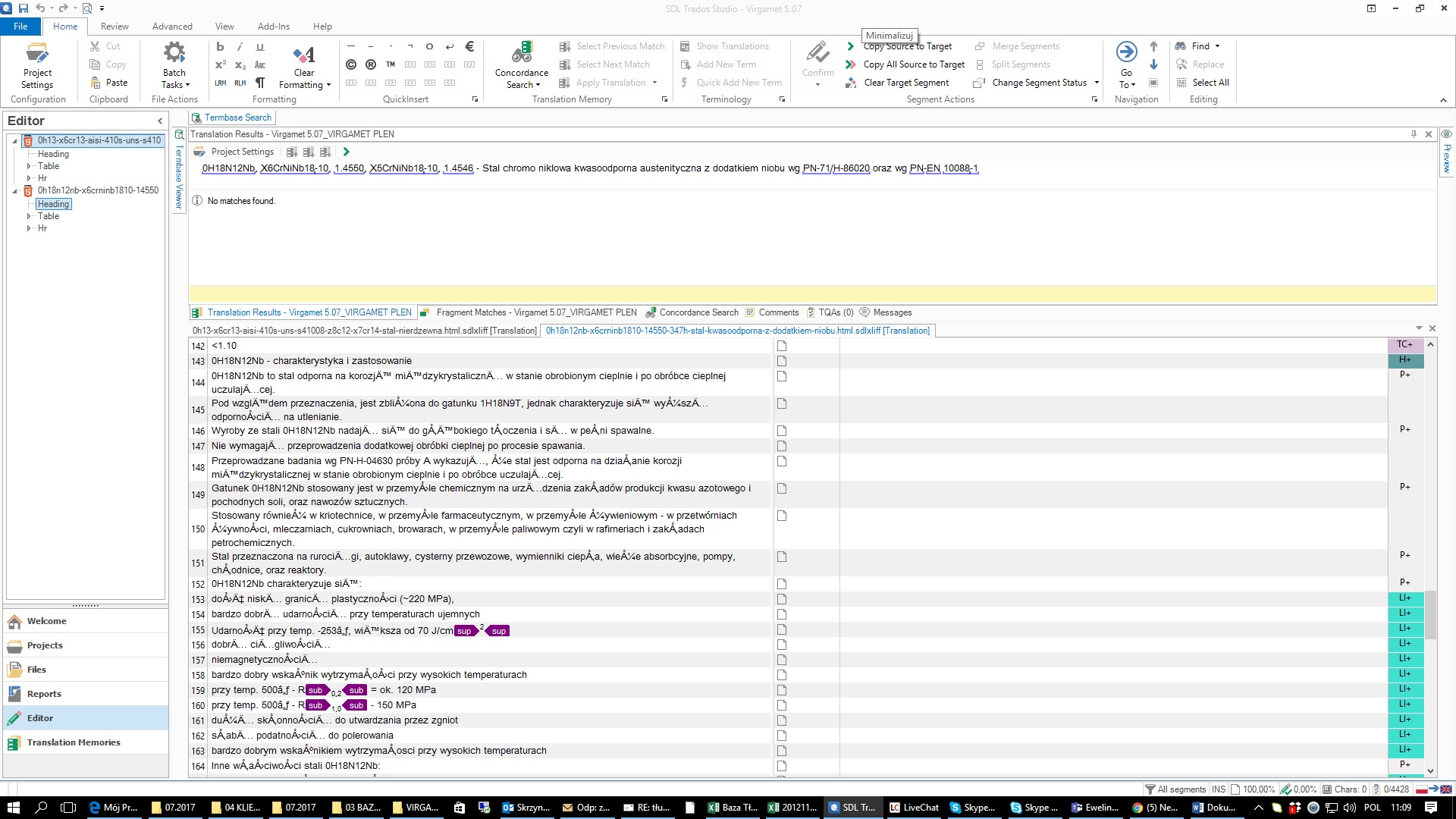Click the status icon for segment 155
Screen dimensions: 1456x819
pyautogui.click(x=782, y=629)
